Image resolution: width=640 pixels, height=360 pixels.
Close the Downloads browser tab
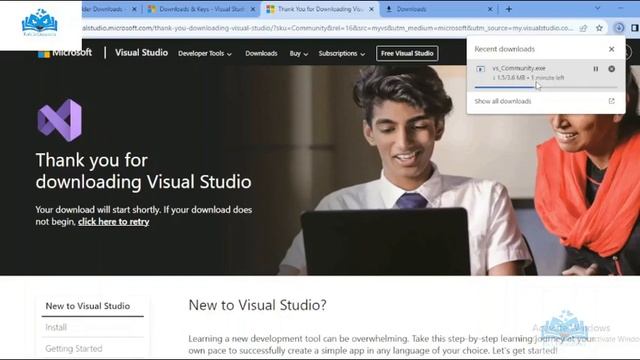click(x=490, y=9)
